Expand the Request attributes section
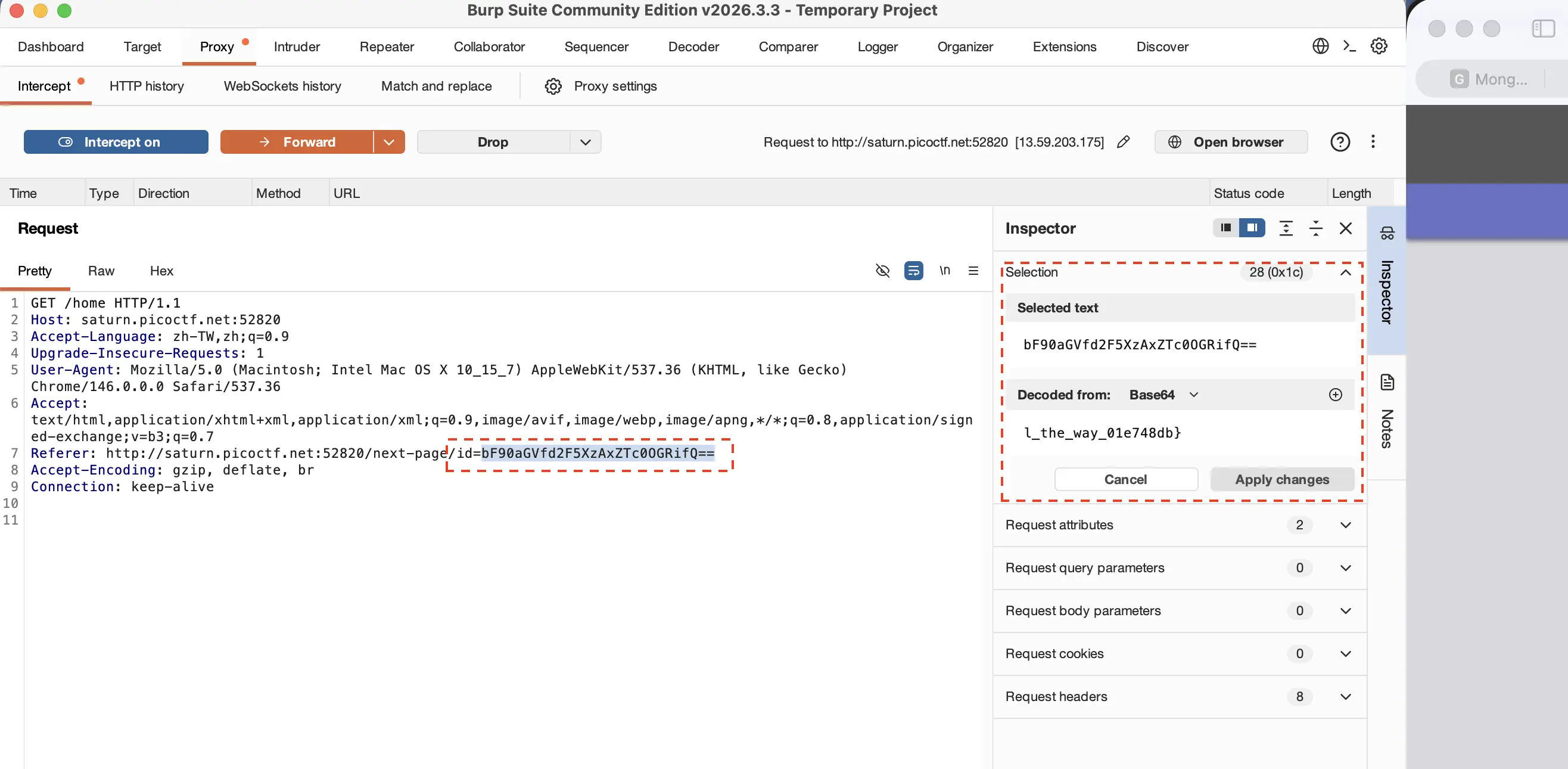The width and height of the screenshot is (1568, 769). click(x=1345, y=525)
